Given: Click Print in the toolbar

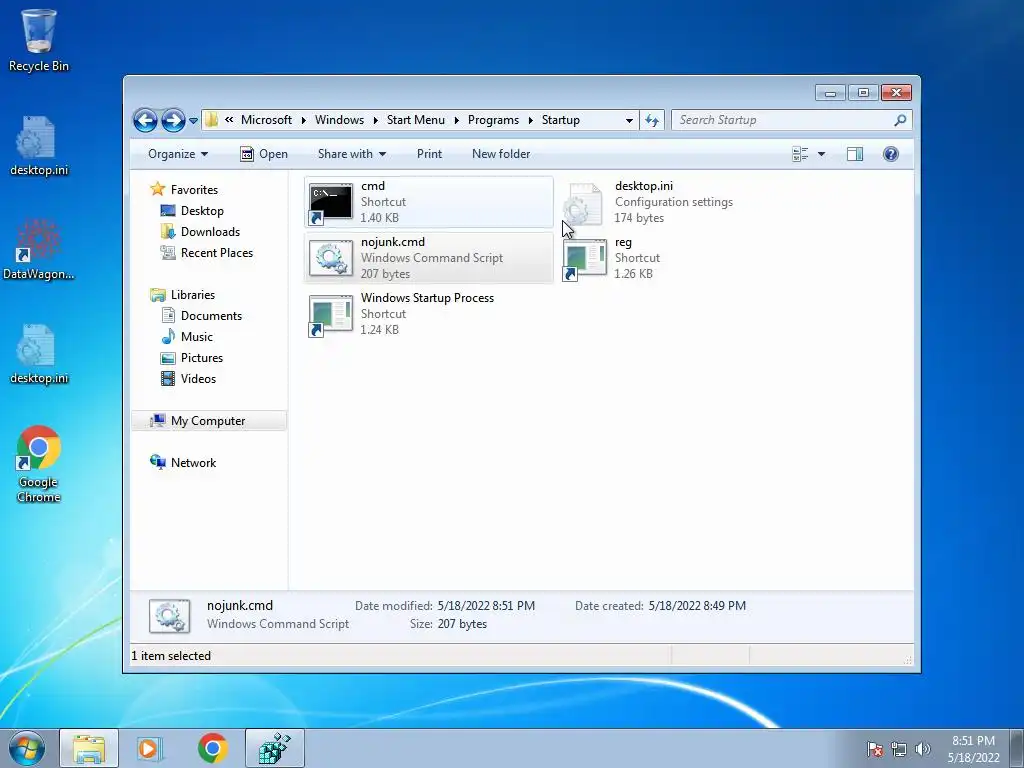Looking at the screenshot, I should click(x=429, y=154).
